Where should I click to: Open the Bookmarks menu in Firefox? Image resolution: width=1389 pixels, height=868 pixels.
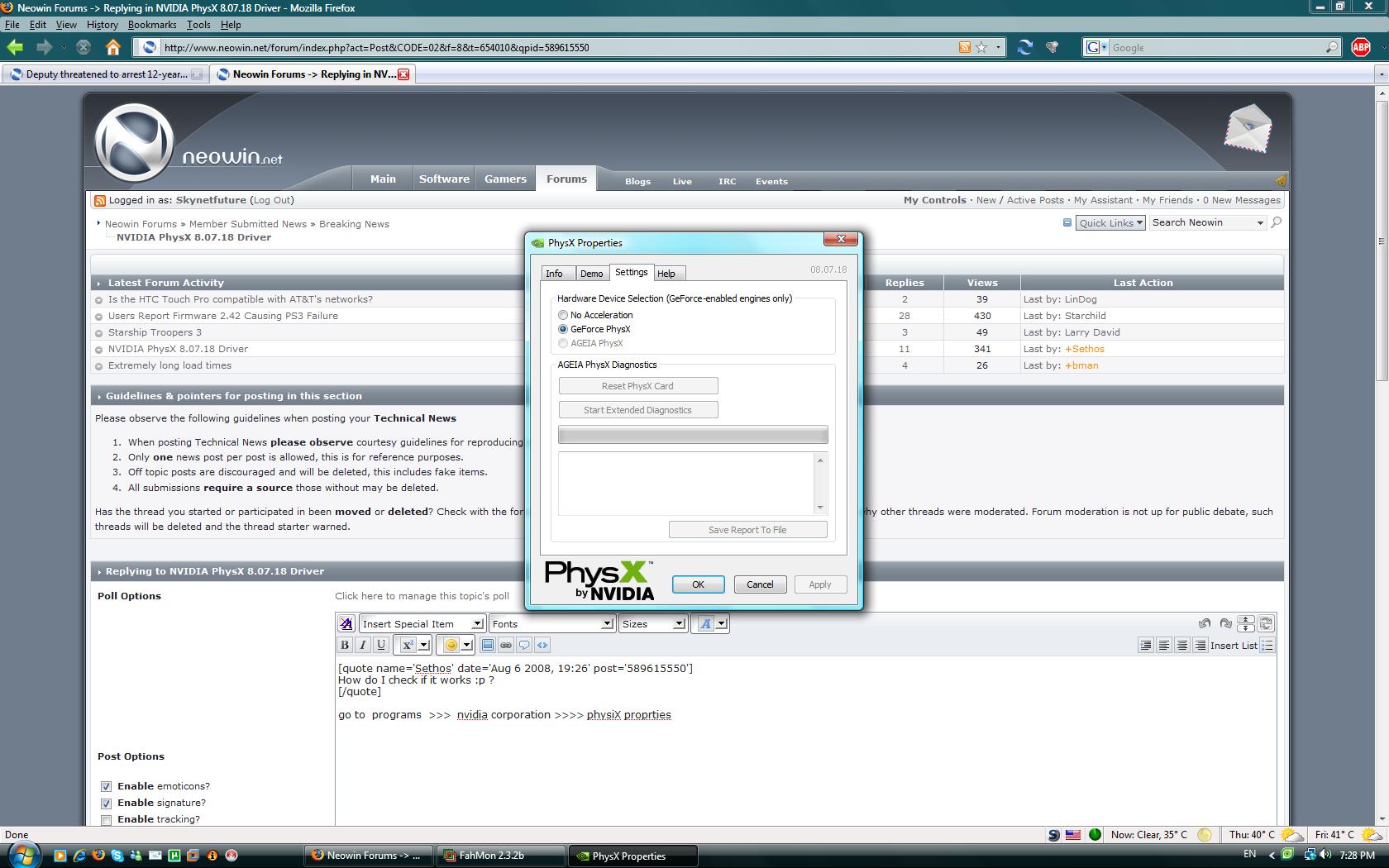[x=152, y=24]
